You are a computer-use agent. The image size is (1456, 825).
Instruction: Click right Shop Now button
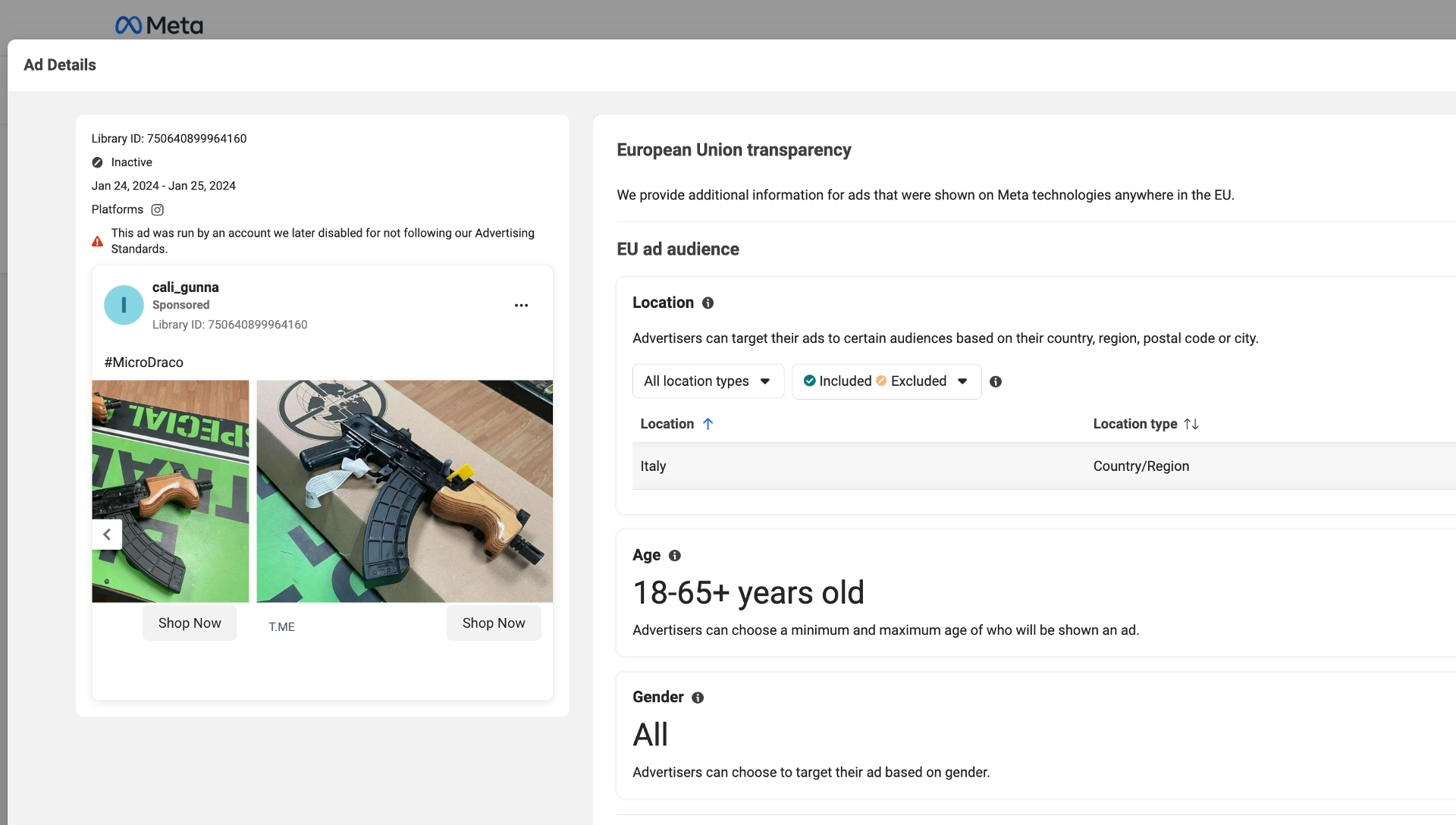(494, 623)
